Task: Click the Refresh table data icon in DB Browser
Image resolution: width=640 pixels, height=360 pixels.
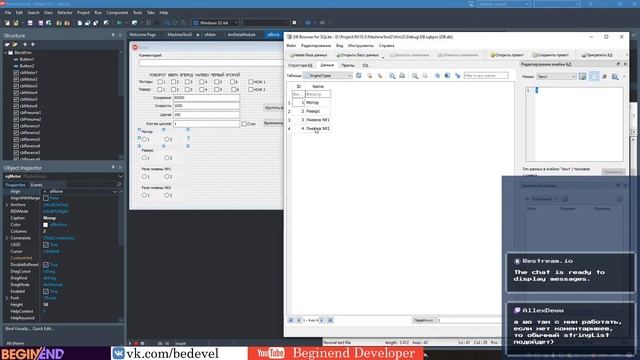Action: point(358,76)
